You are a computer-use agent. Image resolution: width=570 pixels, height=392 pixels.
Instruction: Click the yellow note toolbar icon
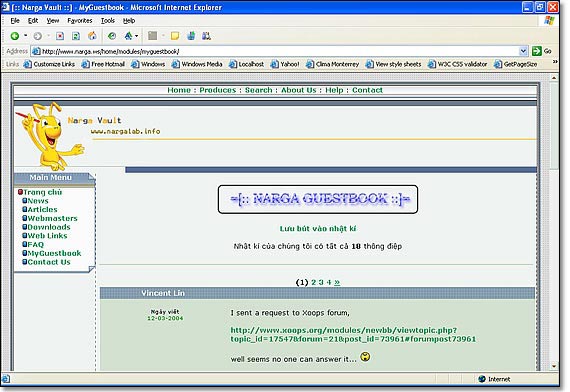click(x=175, y=36)
